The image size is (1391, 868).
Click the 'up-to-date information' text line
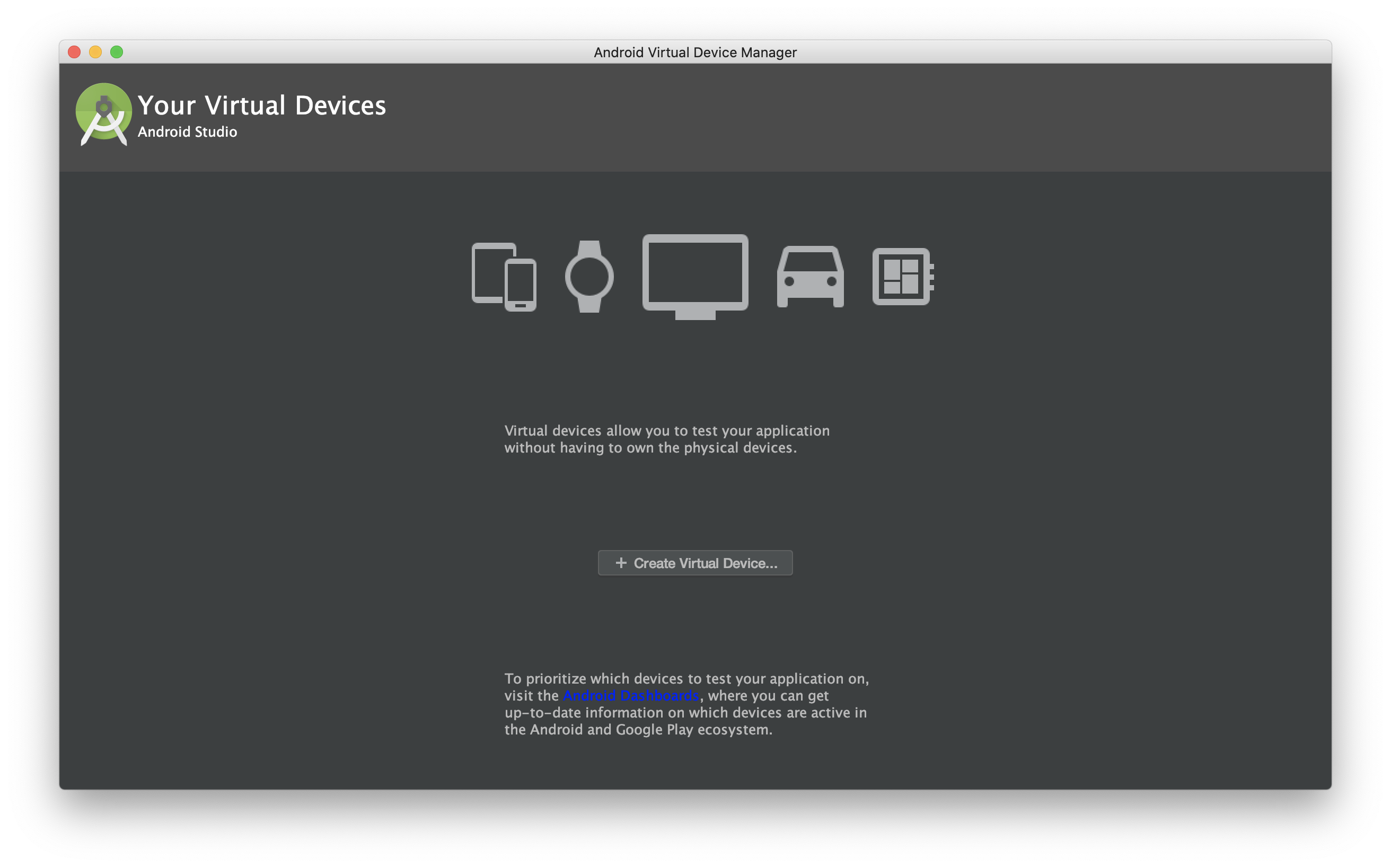(685, 712)
